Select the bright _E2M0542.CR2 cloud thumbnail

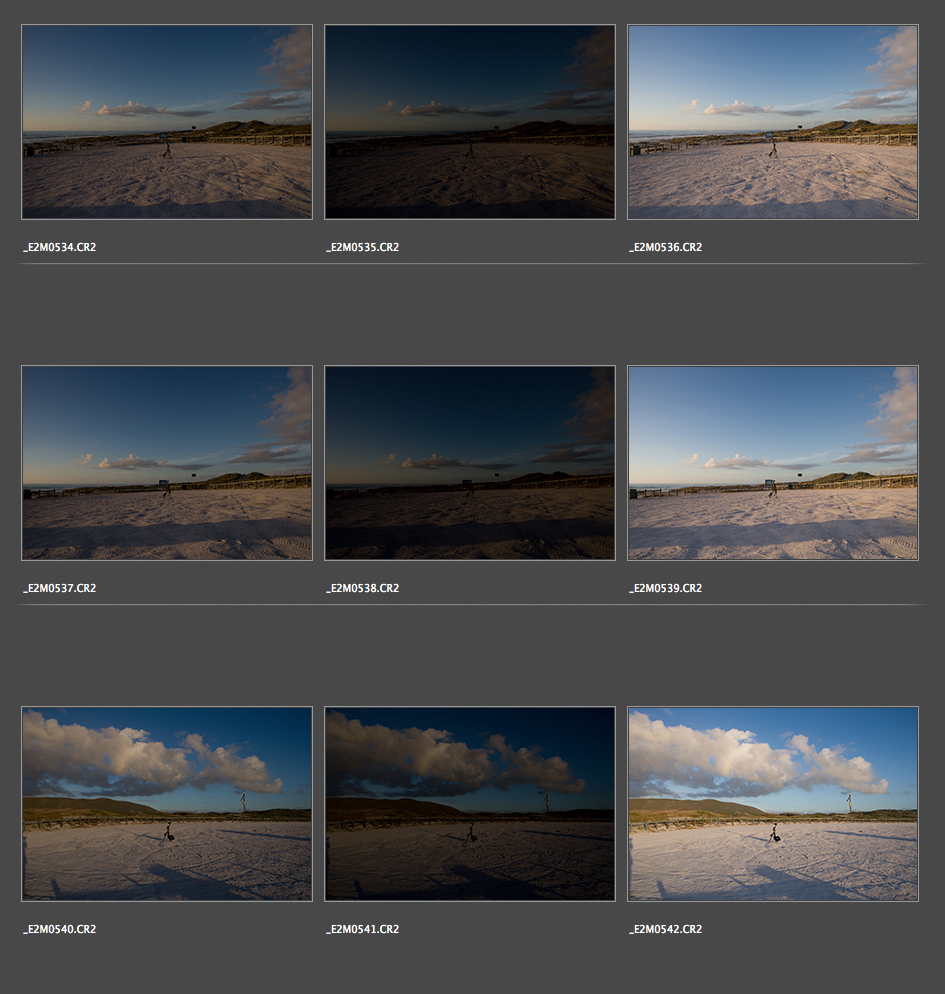click(x=772, y=804)
